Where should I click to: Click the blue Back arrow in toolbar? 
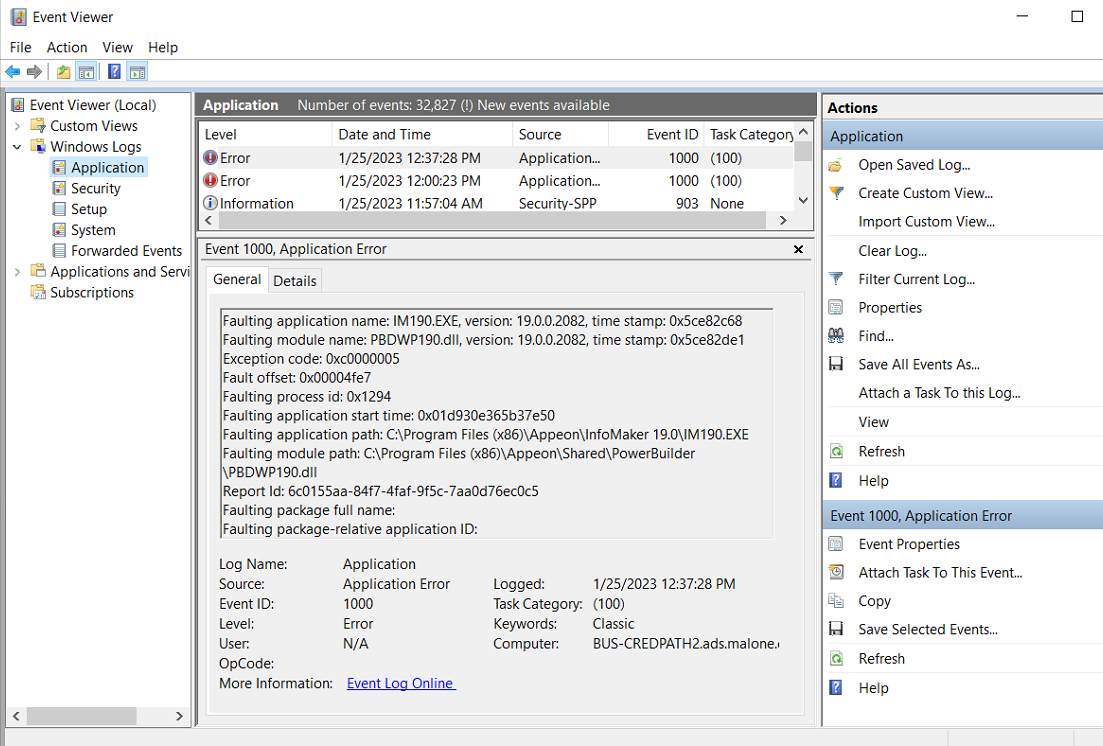[13, 72]
